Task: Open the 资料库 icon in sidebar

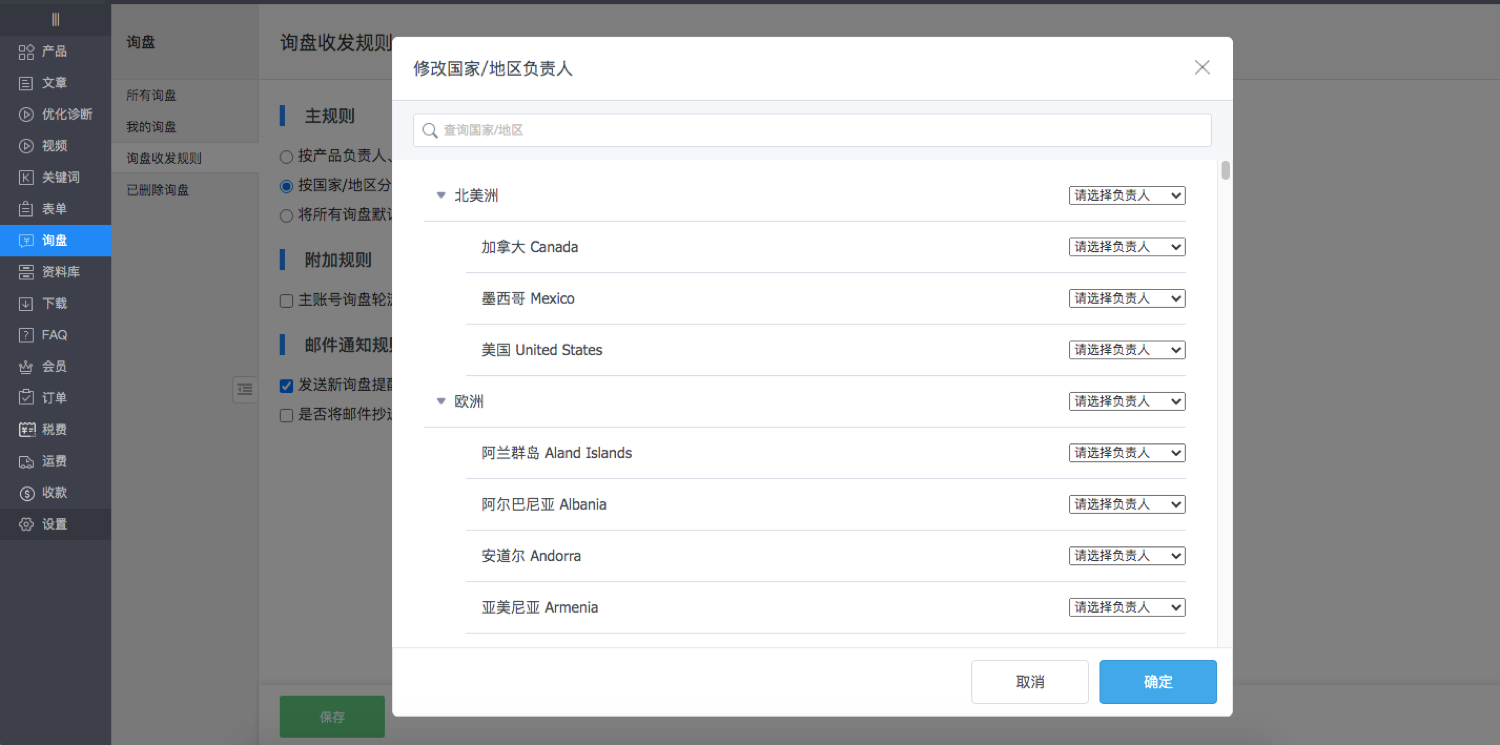Action: click(27, 272)
